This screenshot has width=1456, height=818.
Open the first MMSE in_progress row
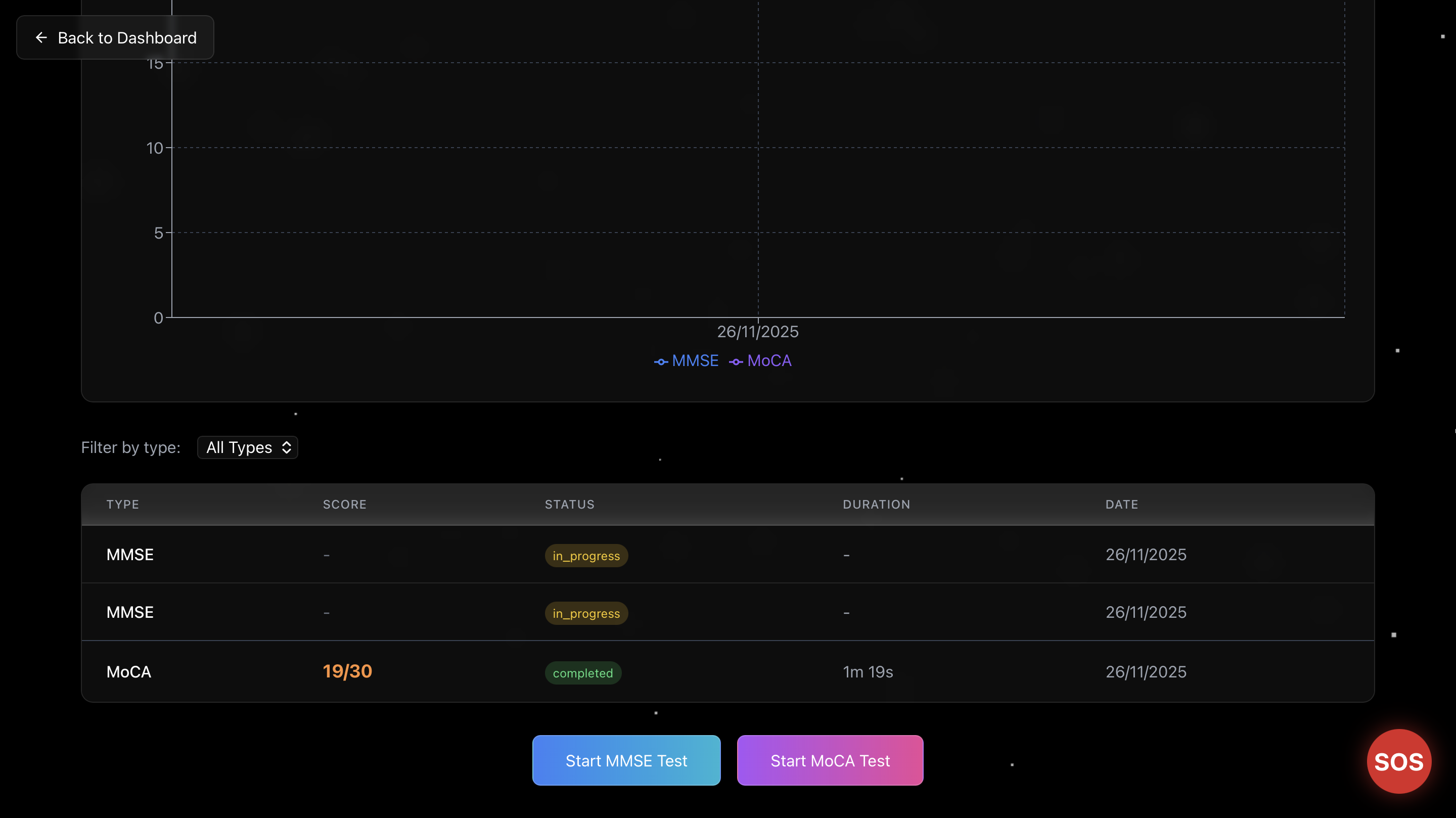(130, 555)
